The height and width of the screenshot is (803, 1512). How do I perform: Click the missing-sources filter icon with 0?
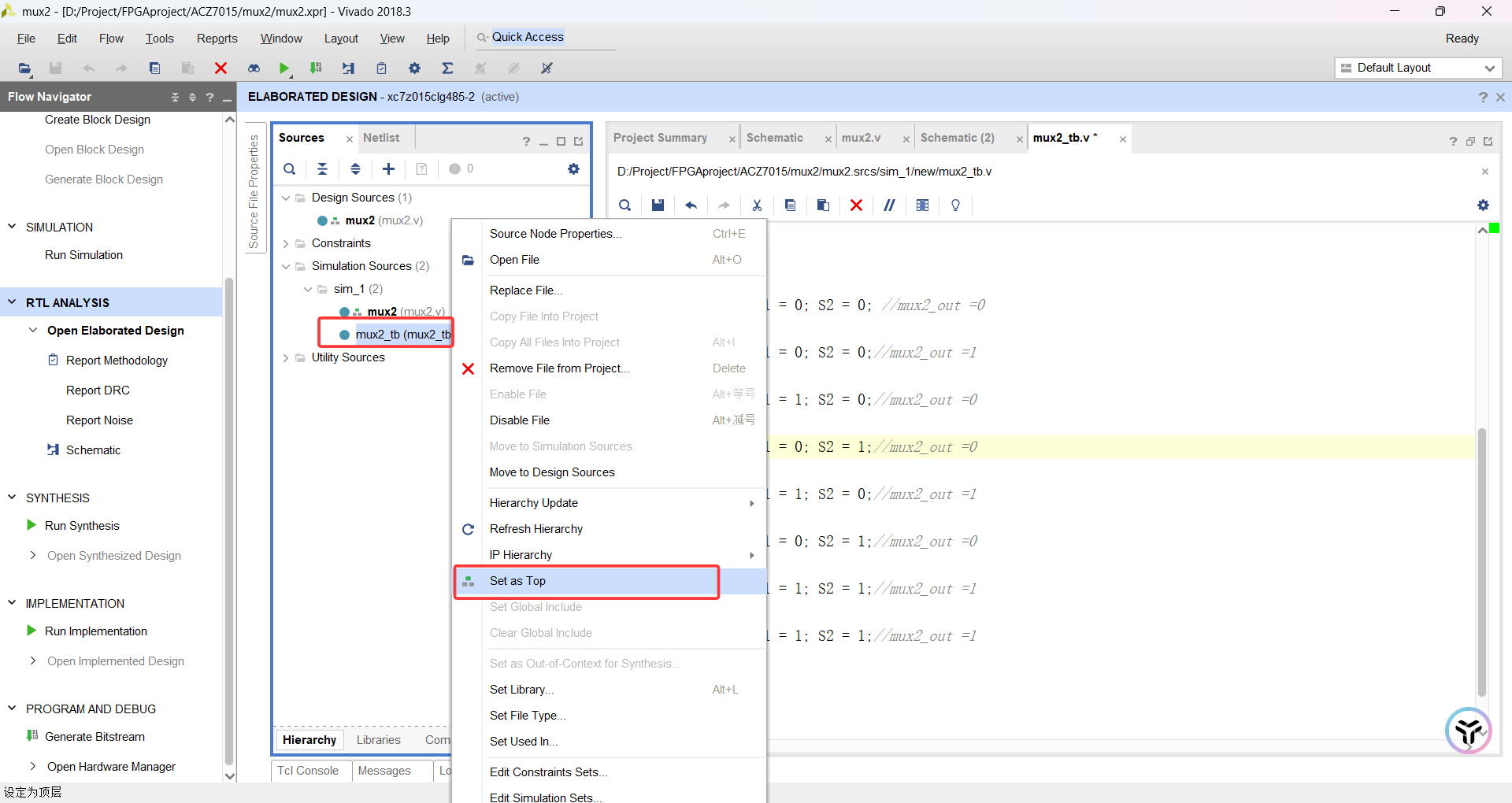(461, 168)
